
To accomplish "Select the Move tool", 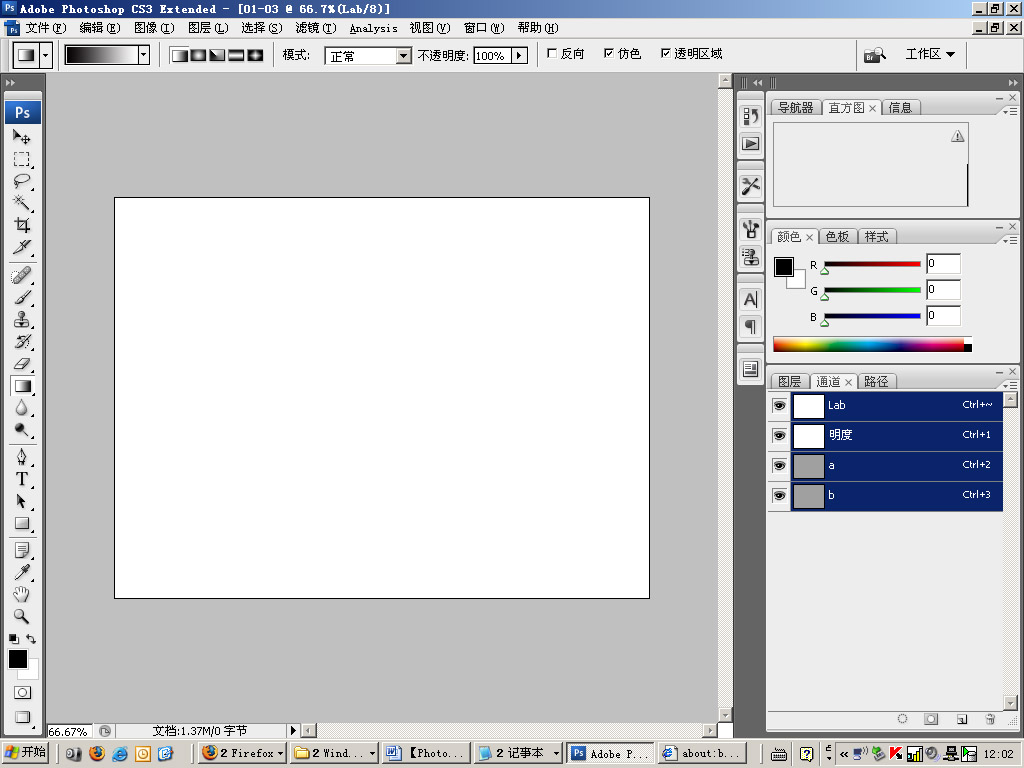I will coord(22,137).
